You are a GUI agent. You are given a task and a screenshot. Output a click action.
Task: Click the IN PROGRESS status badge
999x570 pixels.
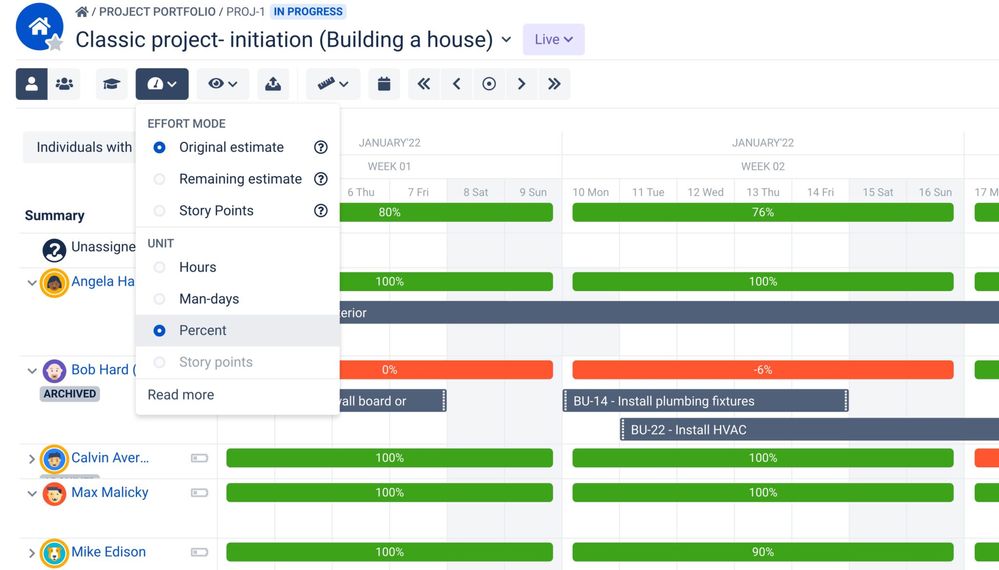(308, 11)
